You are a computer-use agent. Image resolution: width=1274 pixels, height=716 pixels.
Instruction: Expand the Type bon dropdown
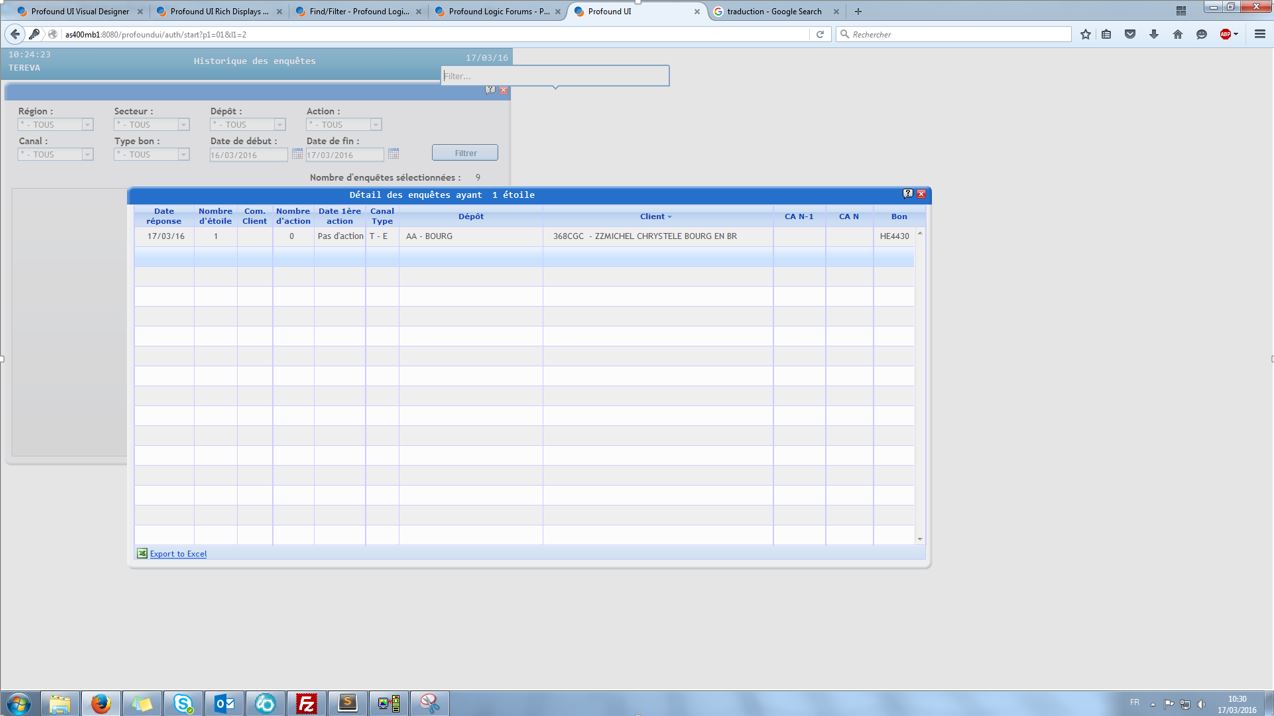point(183,154)
